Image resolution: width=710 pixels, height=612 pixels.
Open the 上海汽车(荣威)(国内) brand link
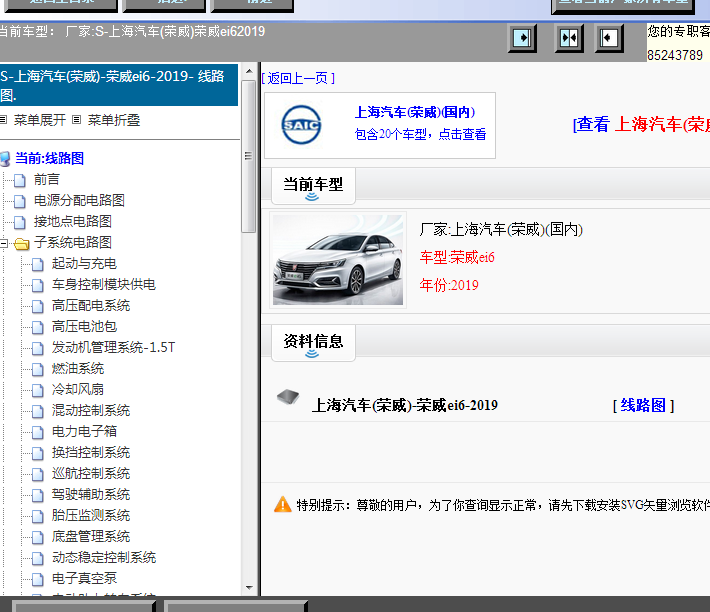(x=415, y=112)
